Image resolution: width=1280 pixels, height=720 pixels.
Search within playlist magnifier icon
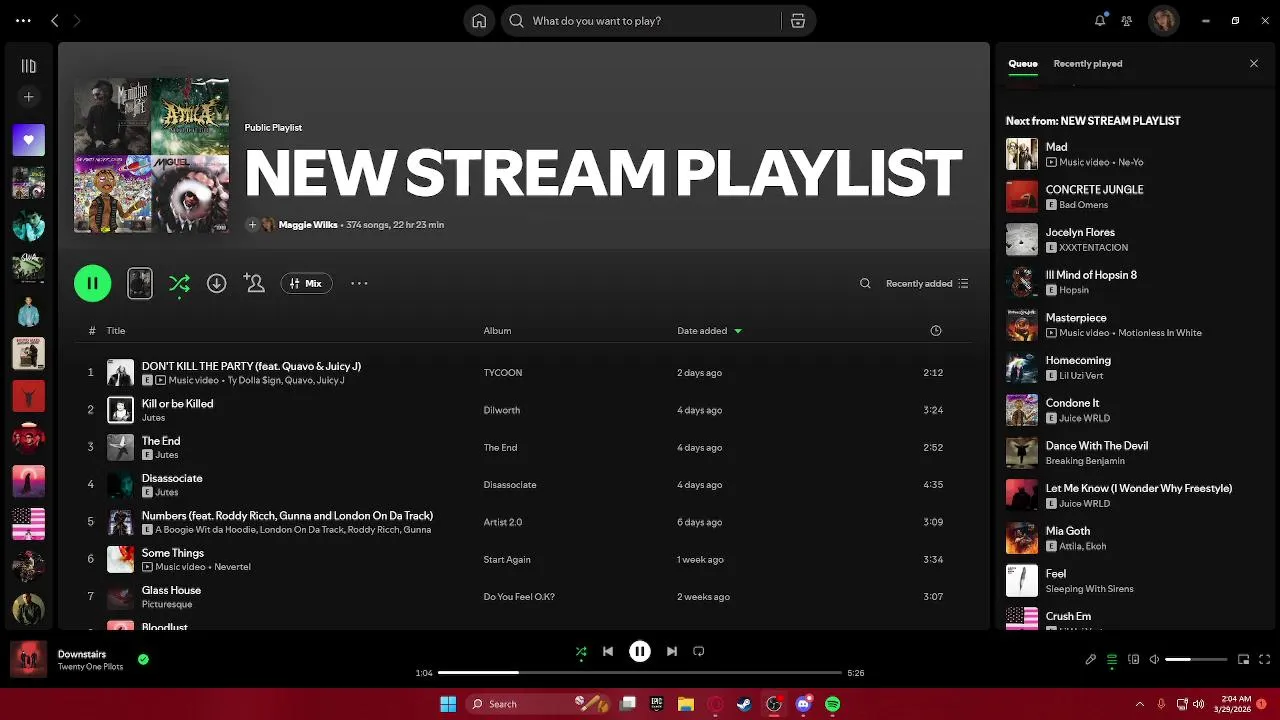[x=865, y=284]
